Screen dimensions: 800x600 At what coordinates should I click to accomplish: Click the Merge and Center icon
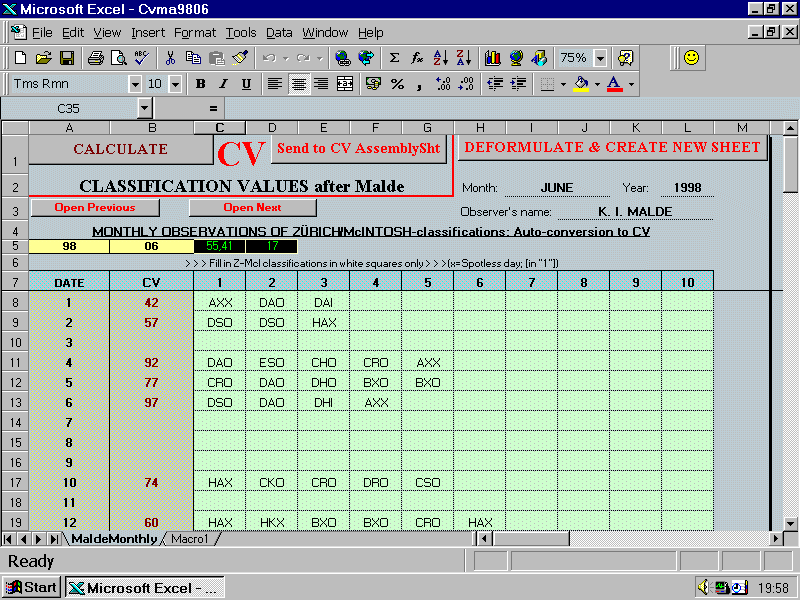[x=345, y=84]
